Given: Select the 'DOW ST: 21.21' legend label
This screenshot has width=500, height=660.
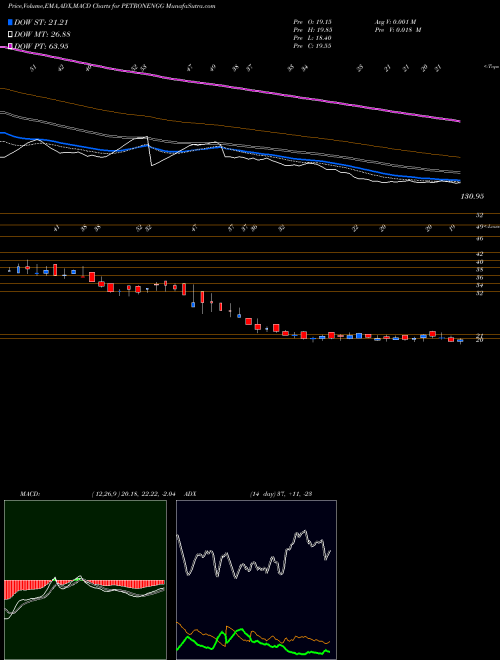Looking at the screenshot, I should point(41,22).
